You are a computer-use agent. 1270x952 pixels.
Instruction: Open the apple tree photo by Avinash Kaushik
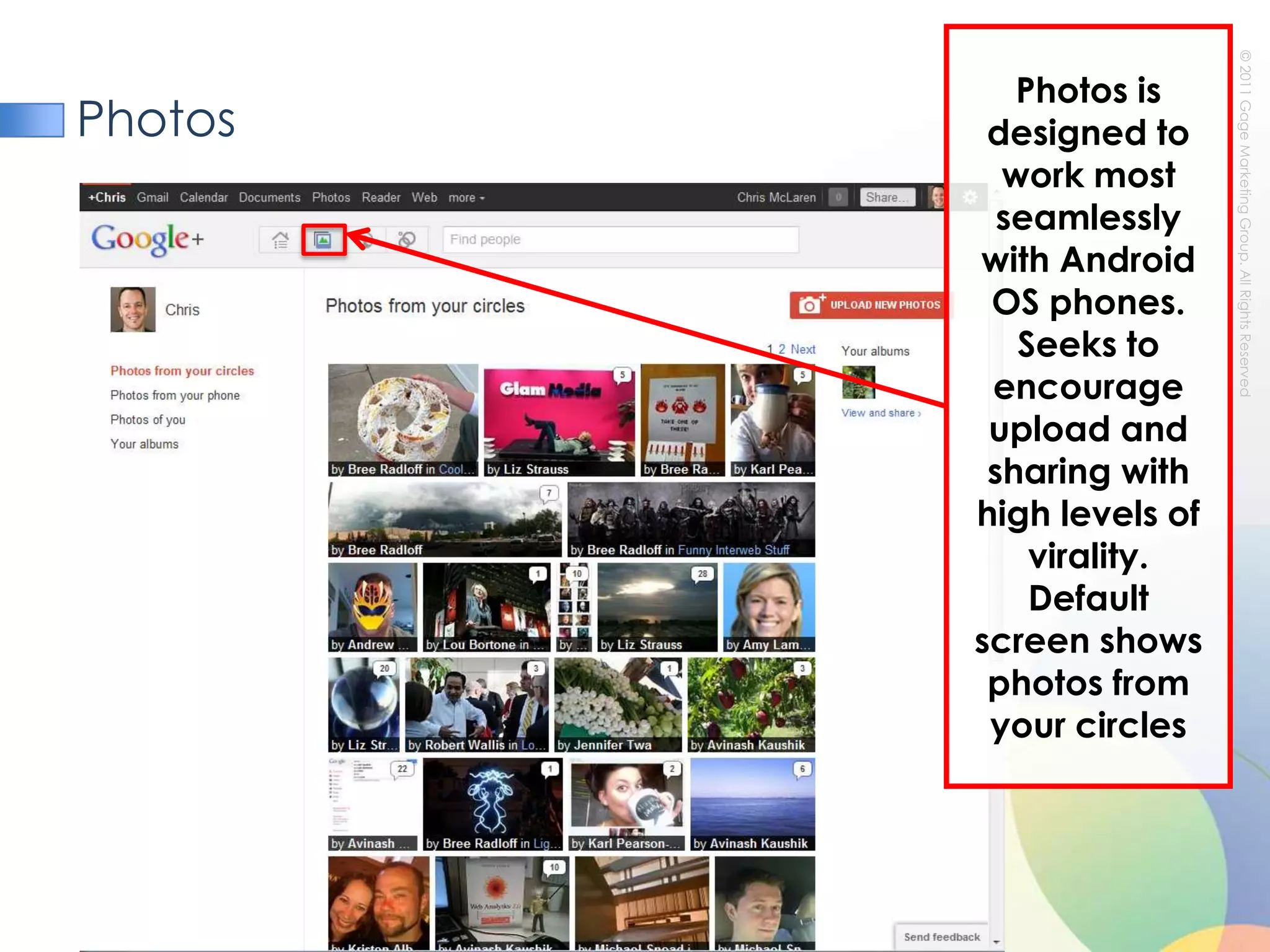coord(751,705)
